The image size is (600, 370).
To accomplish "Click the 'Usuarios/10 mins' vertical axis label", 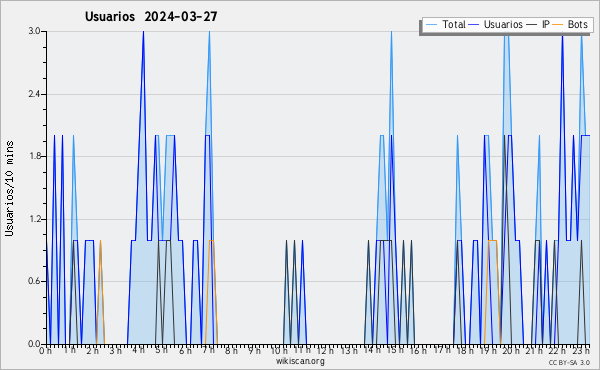I will 9,188.
